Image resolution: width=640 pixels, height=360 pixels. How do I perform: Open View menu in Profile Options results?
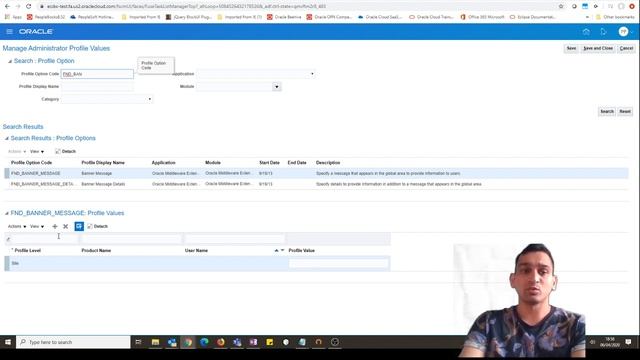[x=37, y=151]
